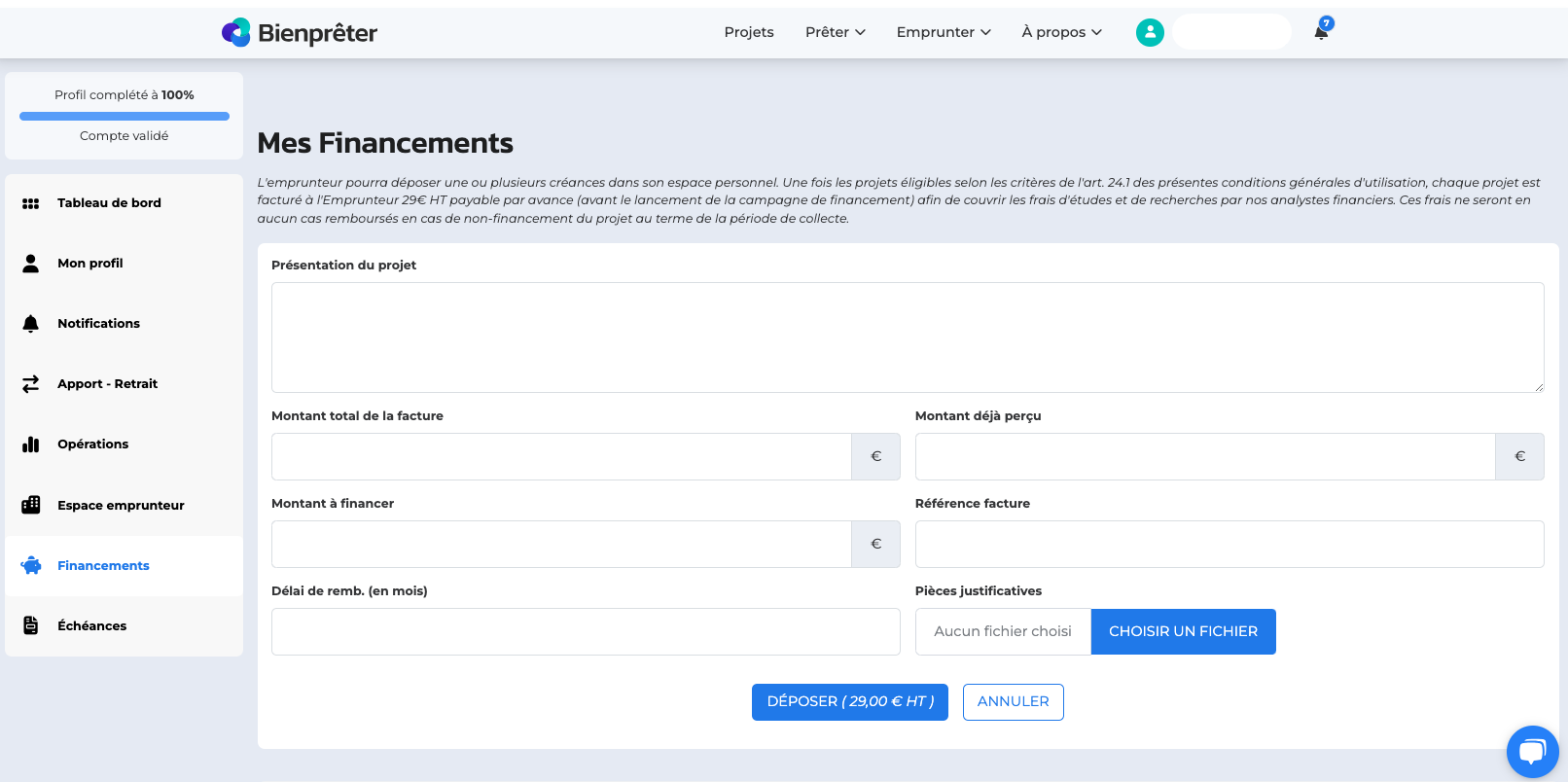This screenshot has width=1568, height=782.
Task: Click the Annuler button
Action: click(x=1013, y=702)
